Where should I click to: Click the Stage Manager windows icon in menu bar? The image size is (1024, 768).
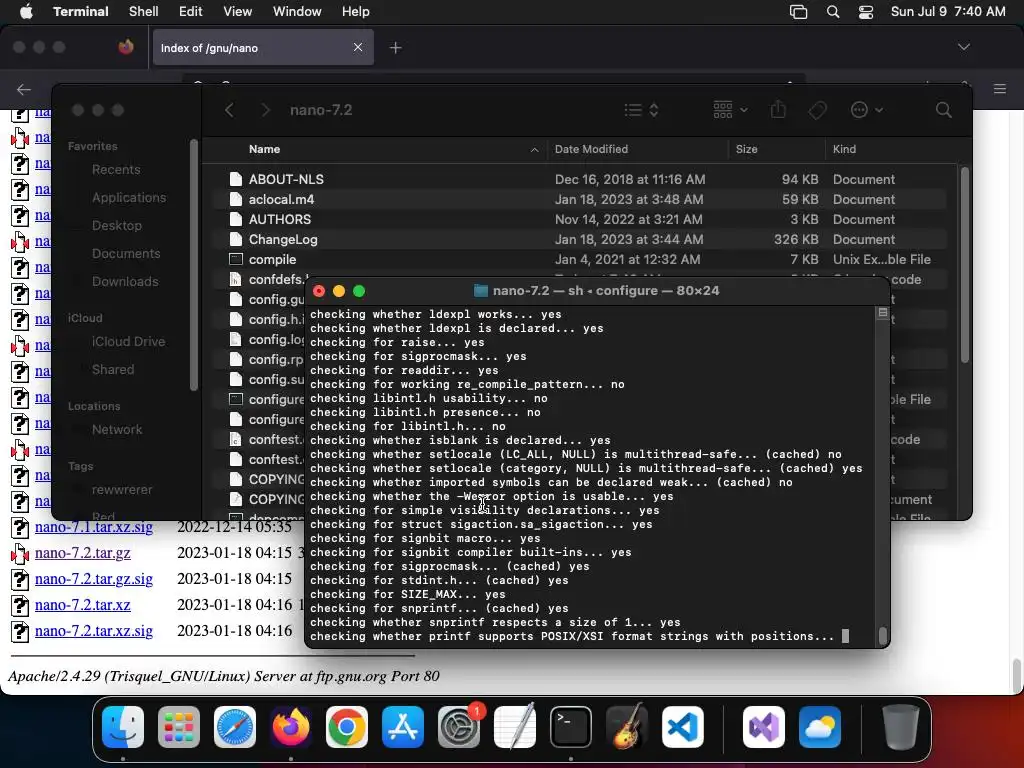point(798,12)
